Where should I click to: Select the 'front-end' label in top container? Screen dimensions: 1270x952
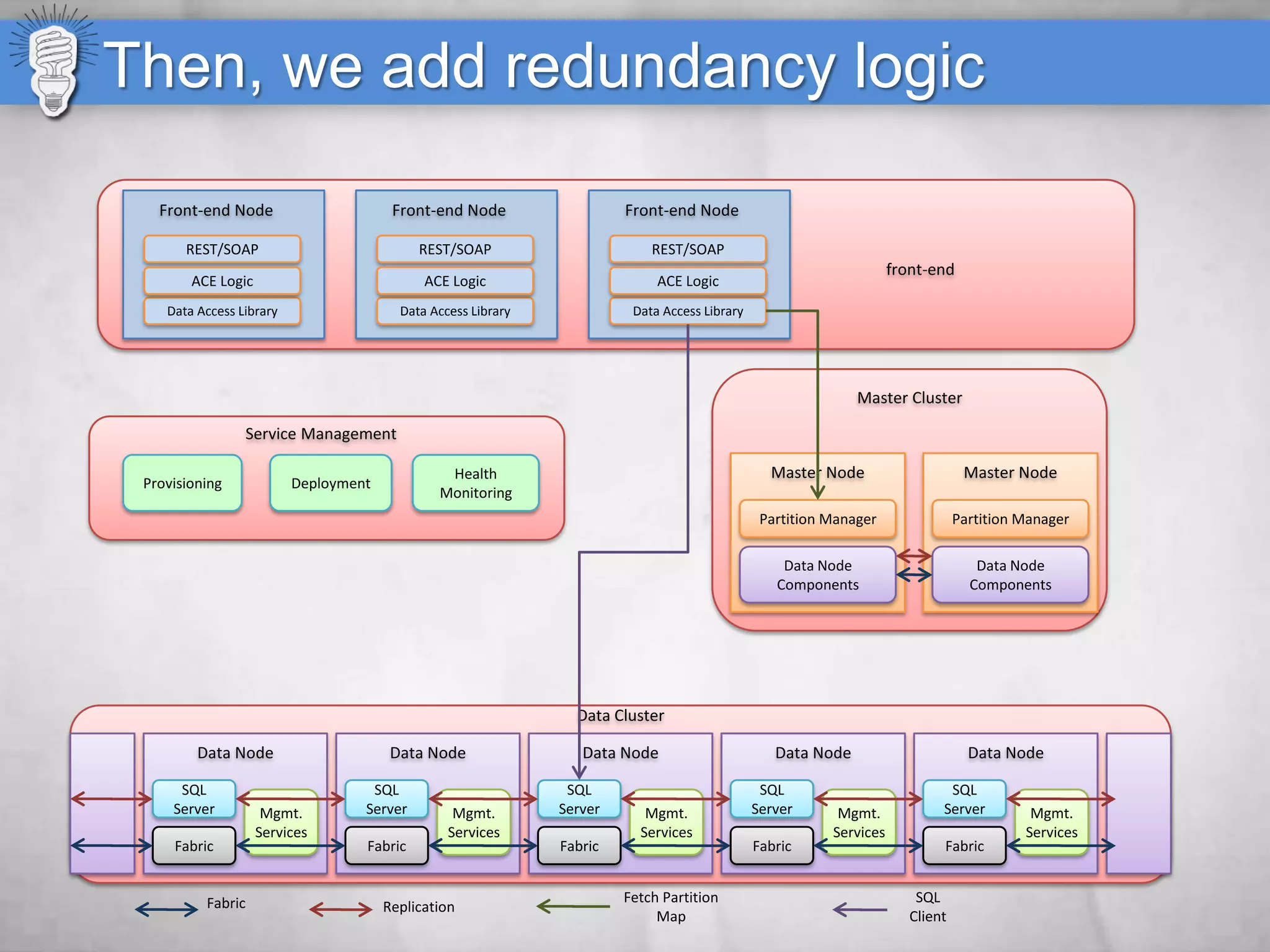(920, 269)
